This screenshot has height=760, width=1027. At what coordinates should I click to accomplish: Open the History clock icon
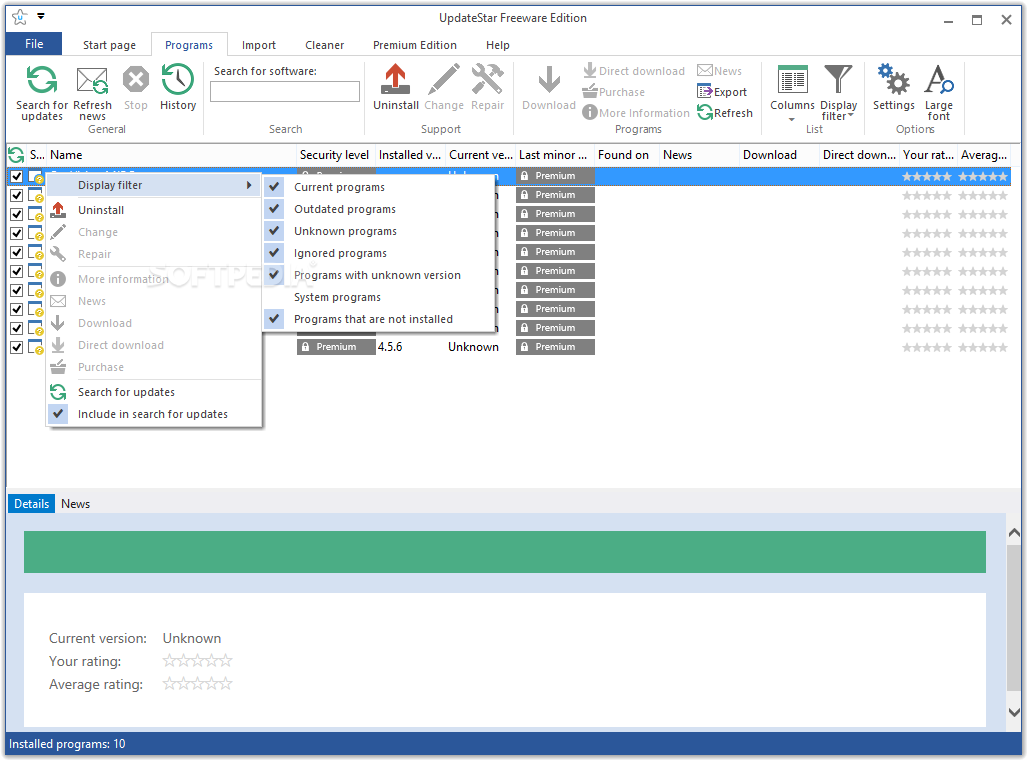[177, 80]
